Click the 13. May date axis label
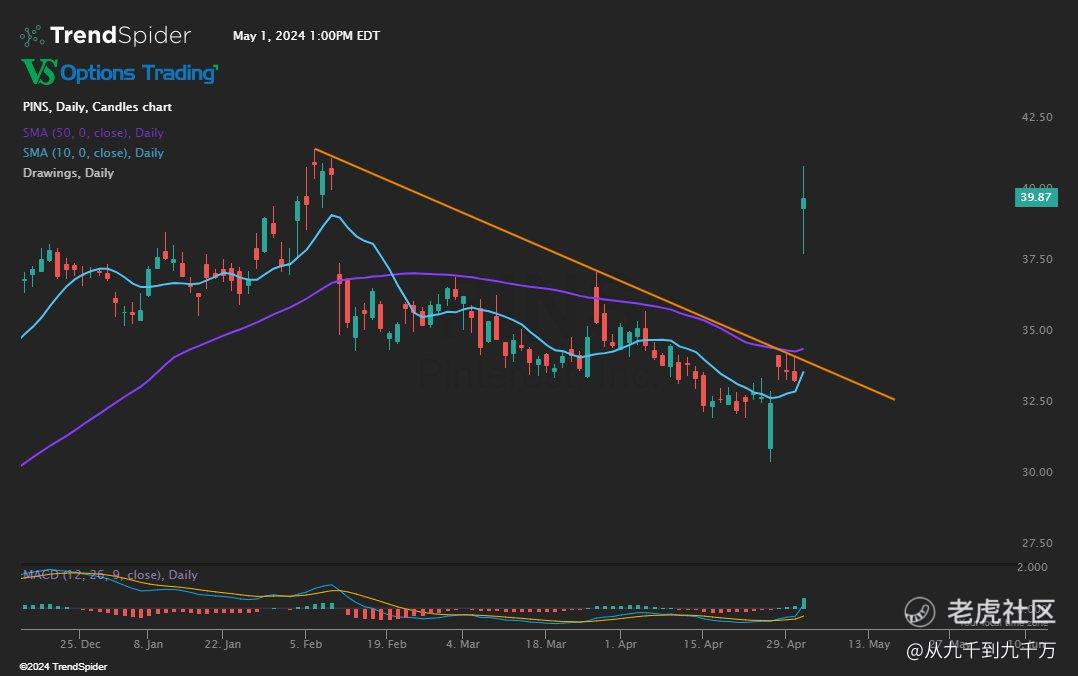 click(869, 644)
